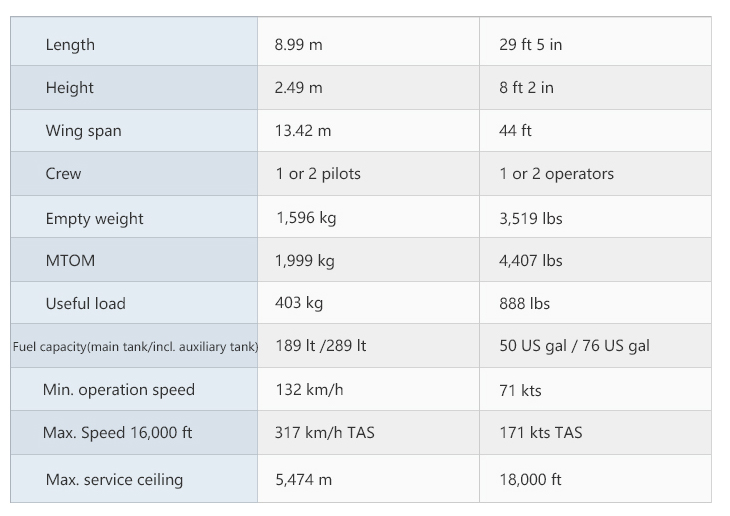Click the Height row label
This screenshot has width=730, height=516.
tap(70, 88)
